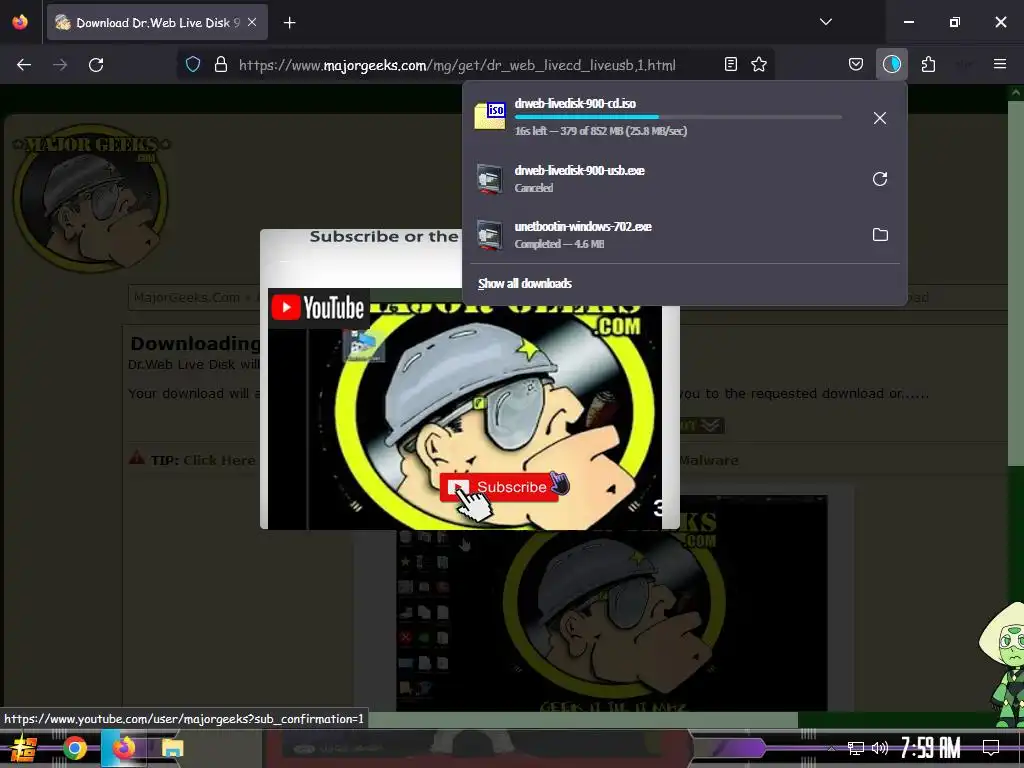1024x768 pixels.
Task: Open a new tab with plus button
Action: point(289,23)
